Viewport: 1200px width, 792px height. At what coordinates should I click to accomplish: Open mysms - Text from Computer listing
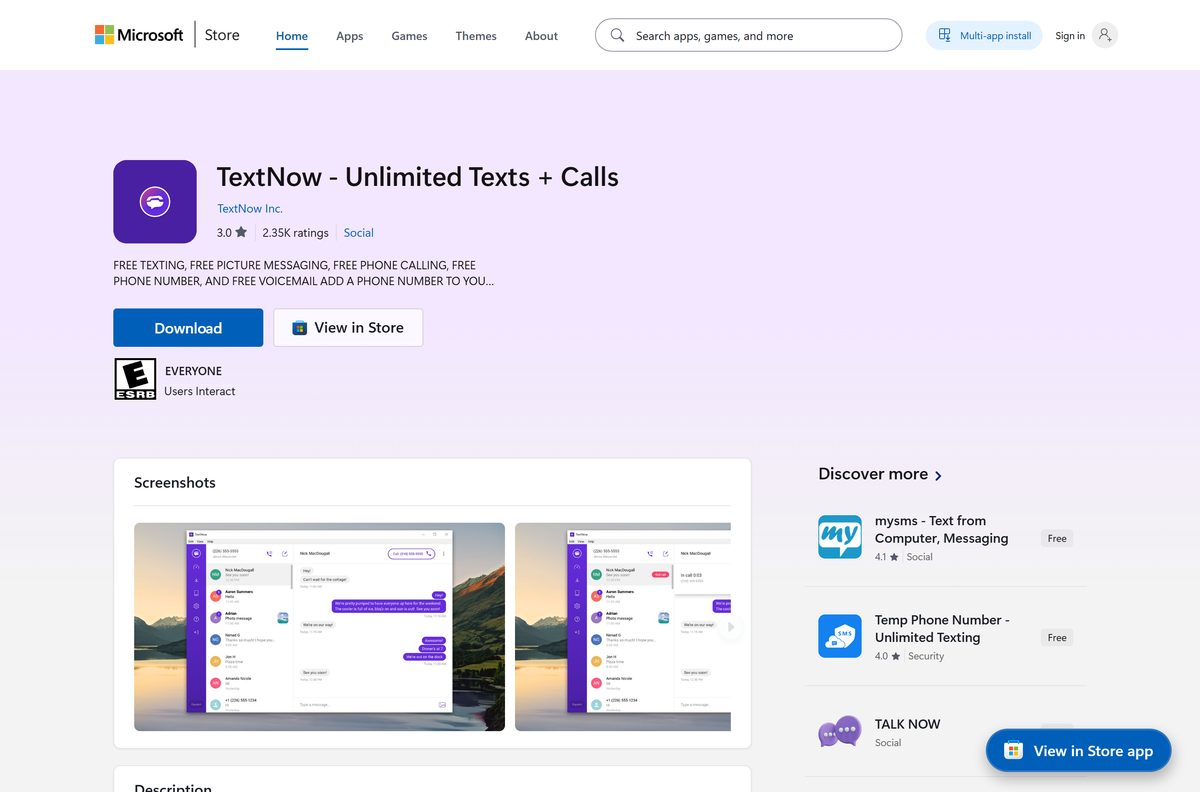pos(941,529)
